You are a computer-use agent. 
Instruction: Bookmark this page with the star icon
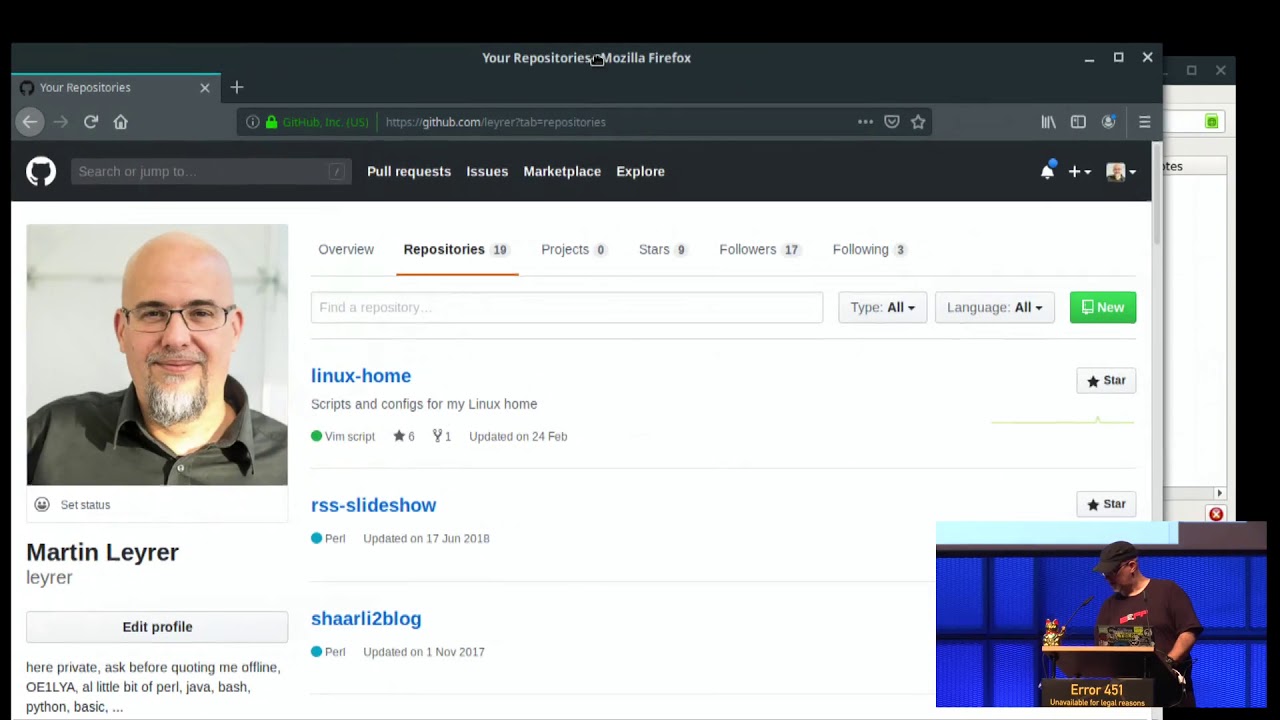pyautogui.click(x=918, y=122)
